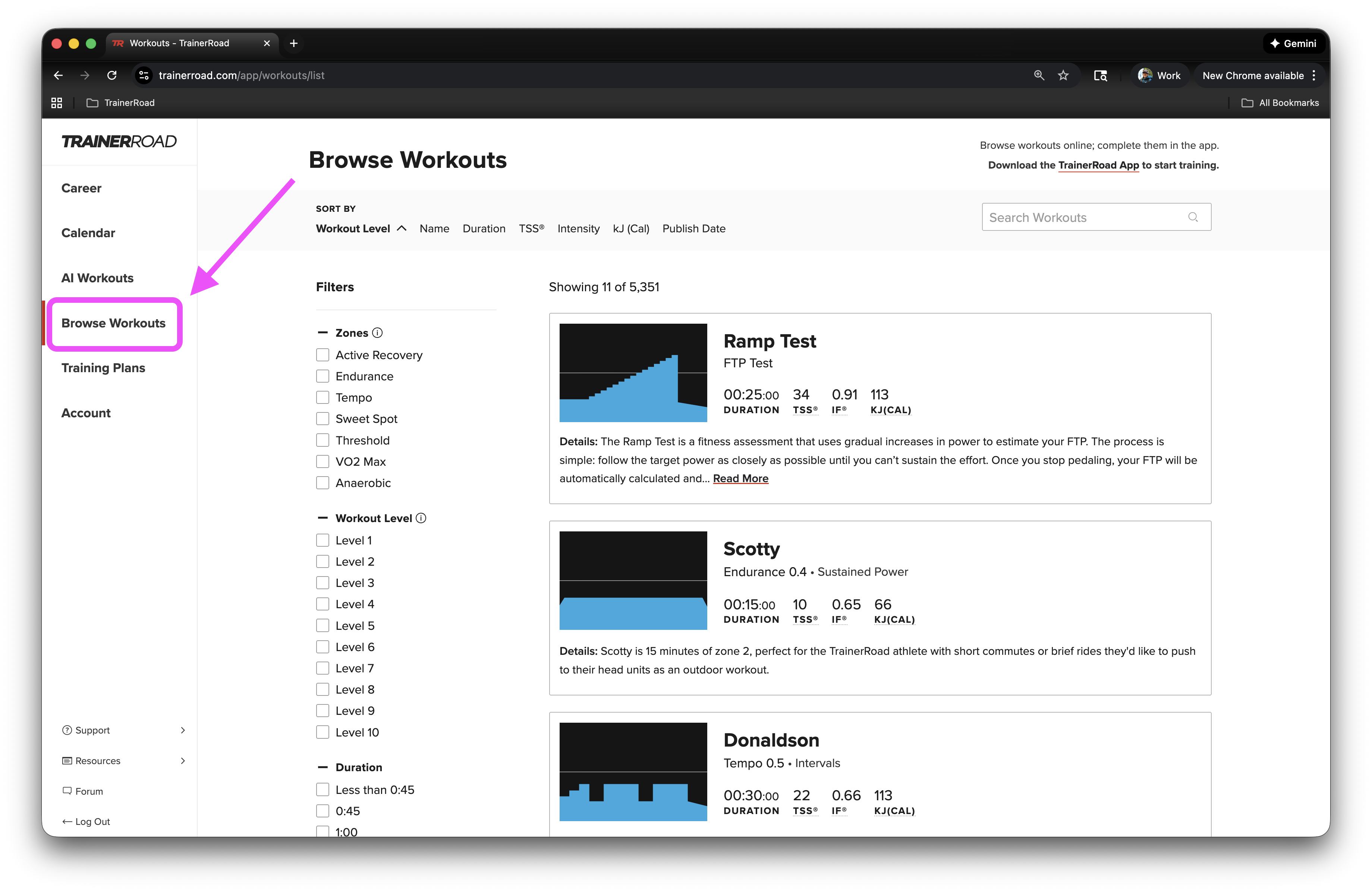Open the Chrome apps grid
The width and height of the screenshot is (1372, 892).
coord(57,103)
